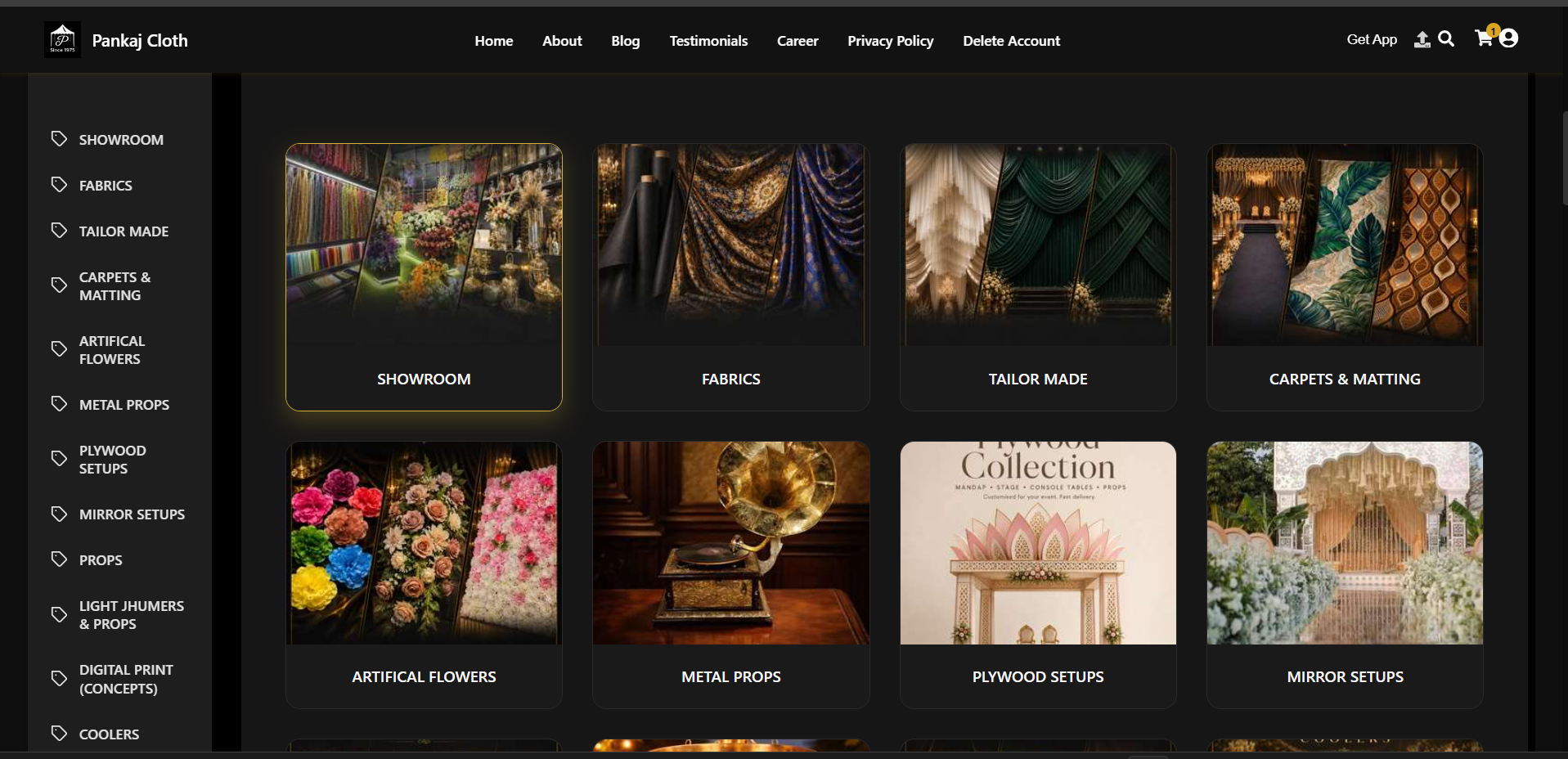Click the Pankaj Cloth brand name

click(140, 41)
